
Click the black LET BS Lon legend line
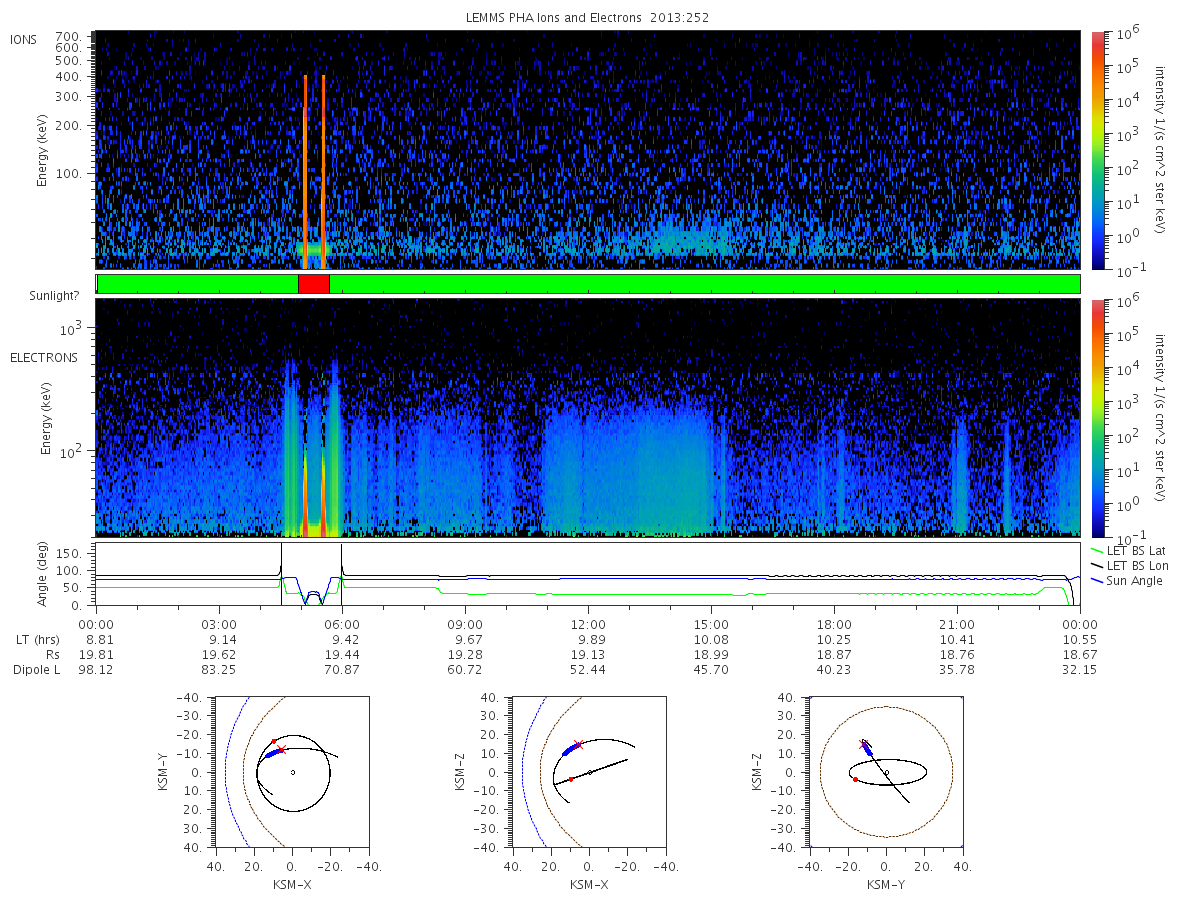1097,566
